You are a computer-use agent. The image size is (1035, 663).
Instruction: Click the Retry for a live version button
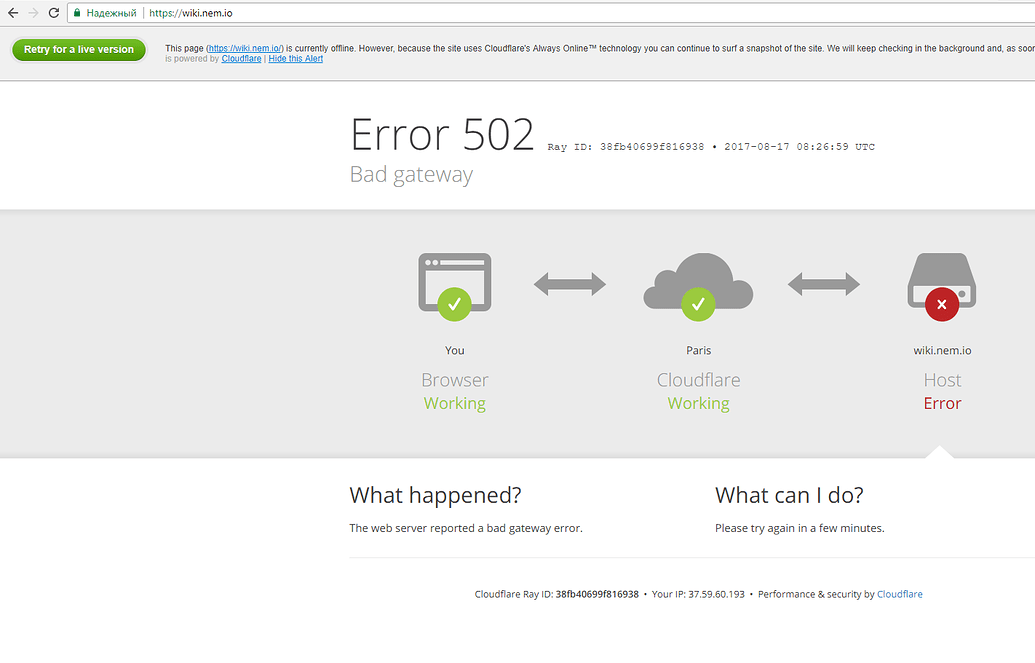pos(79,50)
